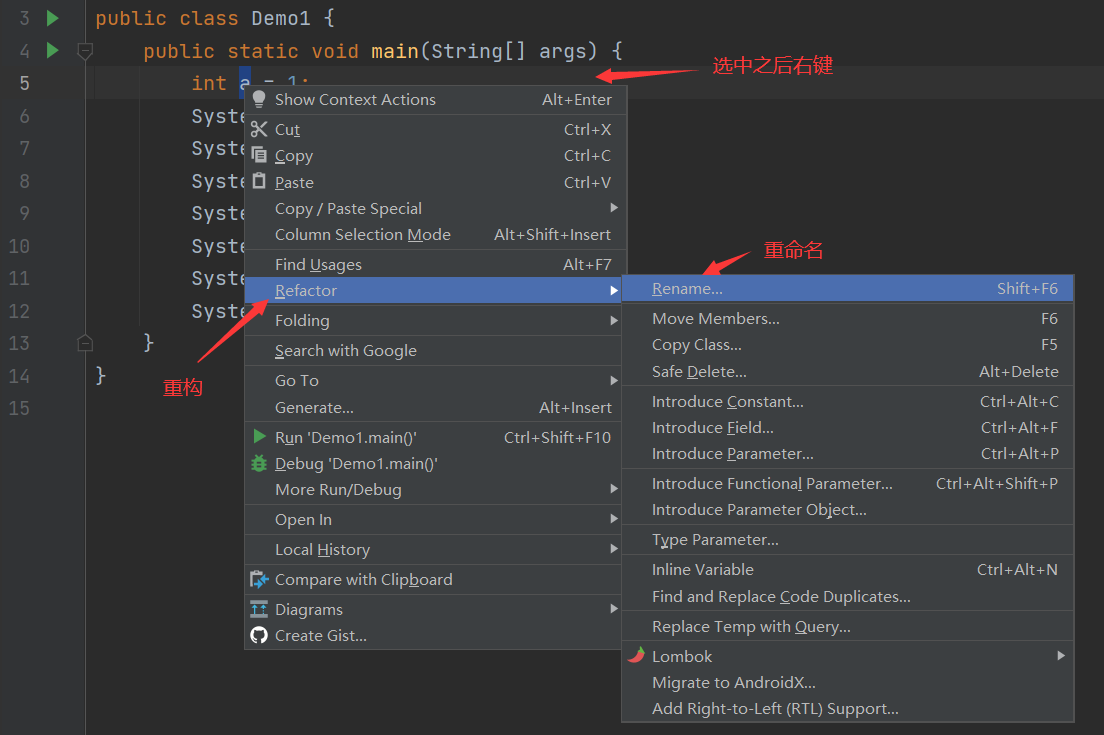The height and width of the screenshot is (735, 1104).
Task: Expand the Go To submenu arrow
Action: click(614, 380)
